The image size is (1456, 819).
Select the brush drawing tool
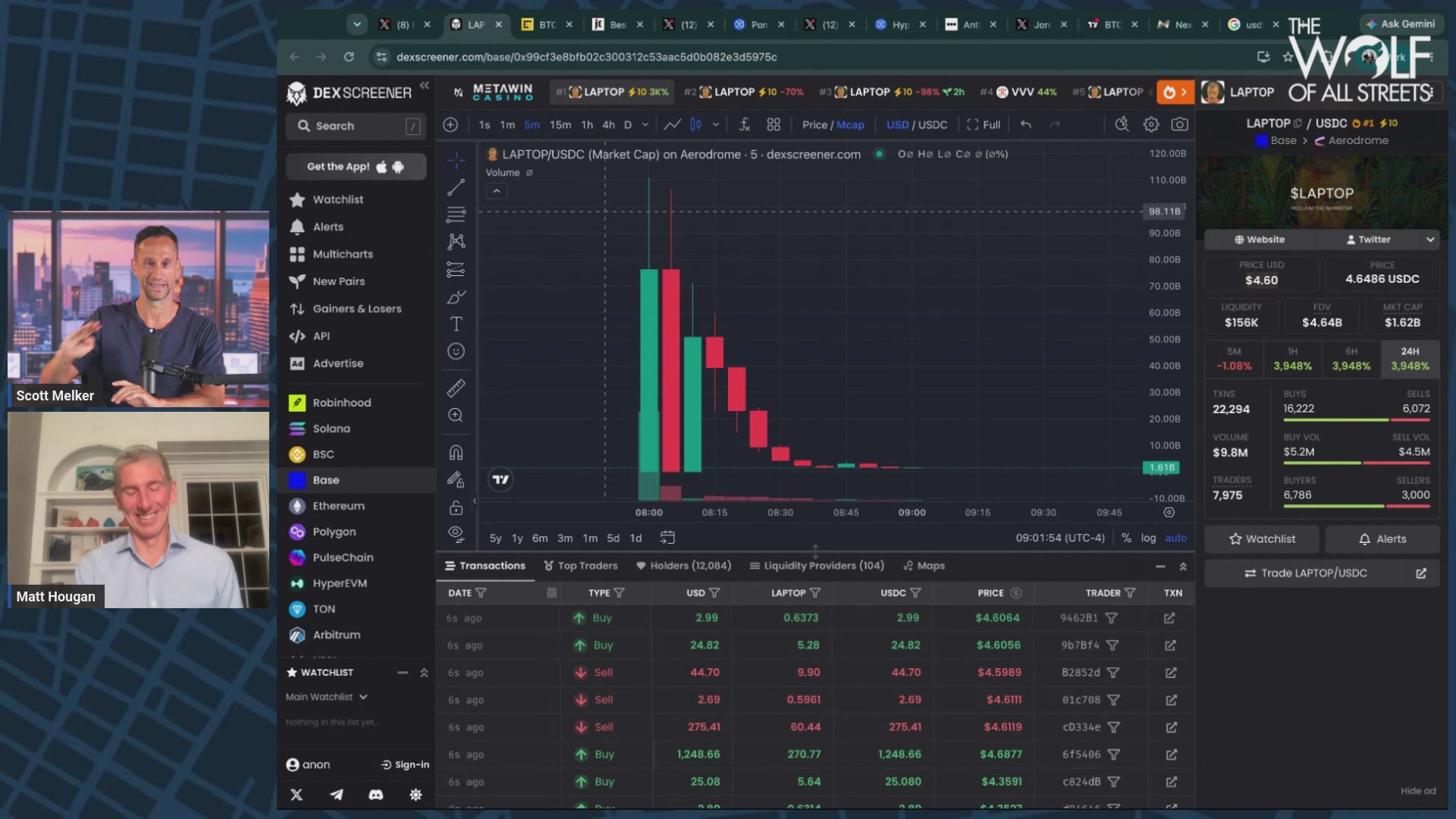point(456,297)
